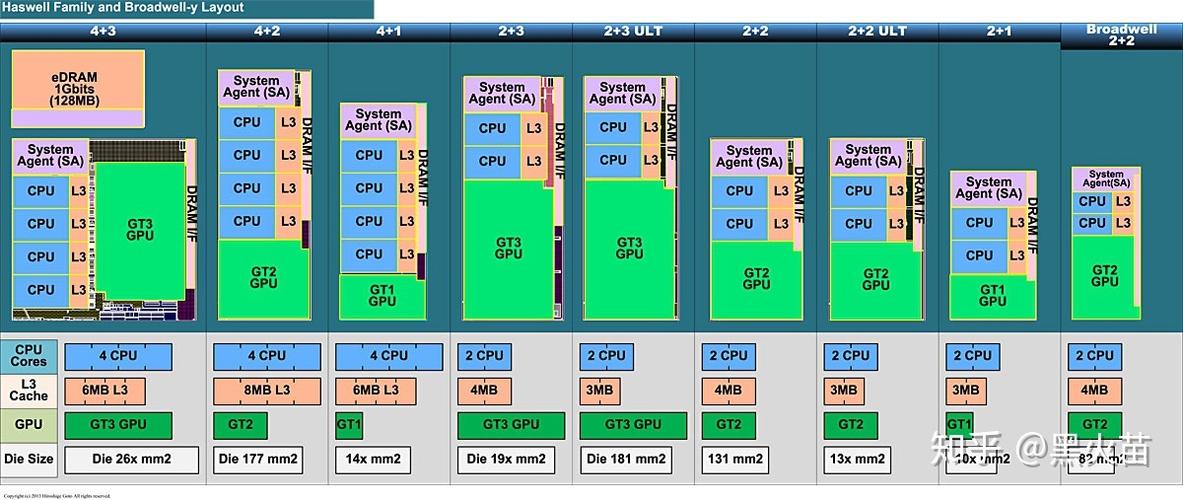Click 'GT3 GPU' table cell in 2+3 ULT column
1183x500 pixels.
coord(634,425)
